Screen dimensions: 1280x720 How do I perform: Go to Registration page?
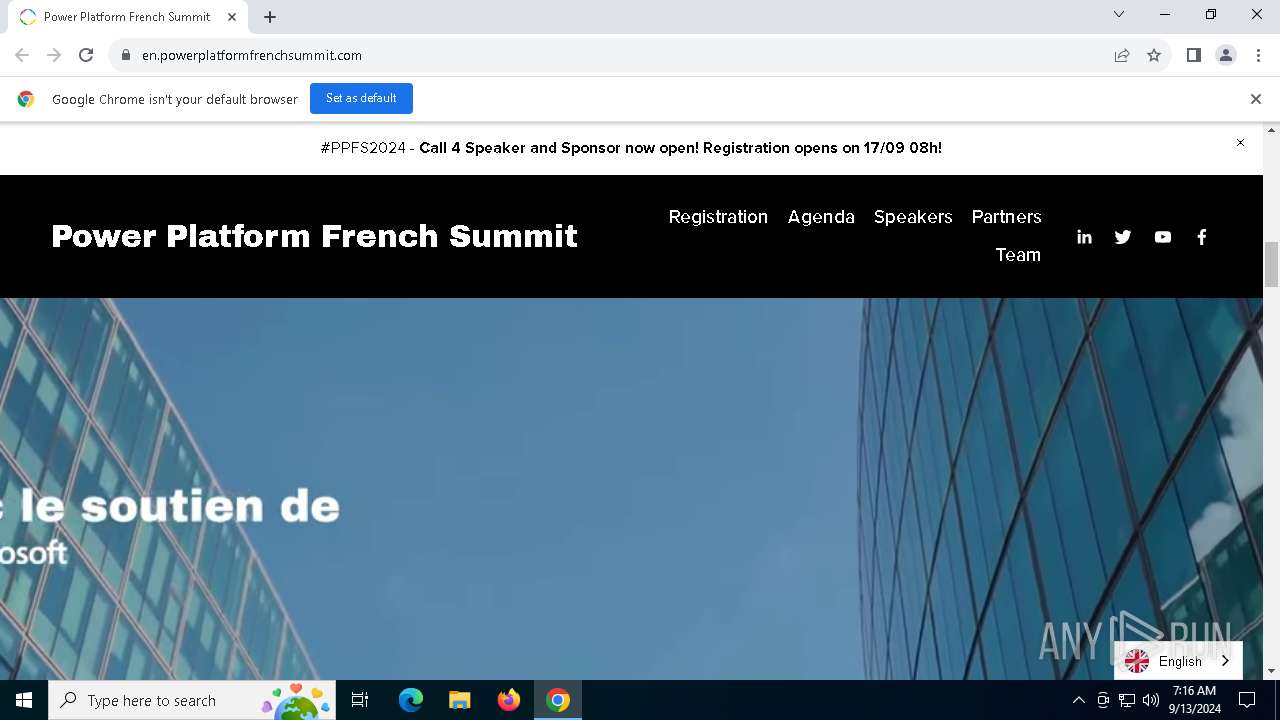coord(718,217)
